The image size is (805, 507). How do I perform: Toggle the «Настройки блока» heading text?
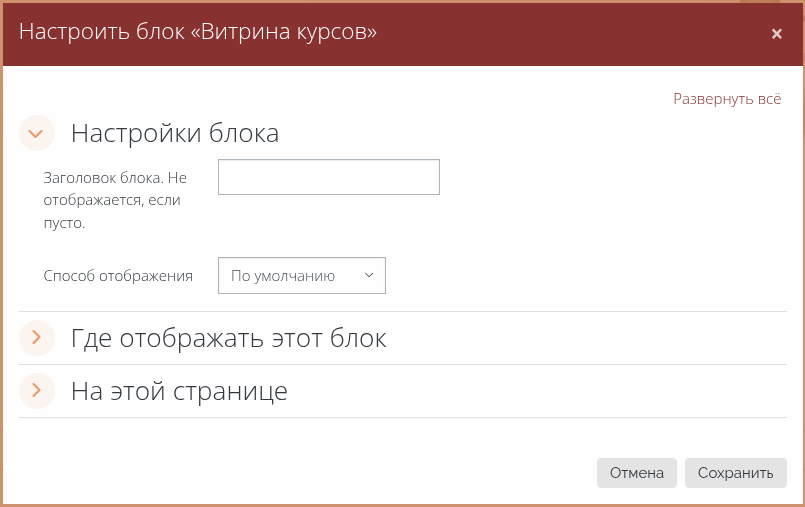[x=174, y=133]
